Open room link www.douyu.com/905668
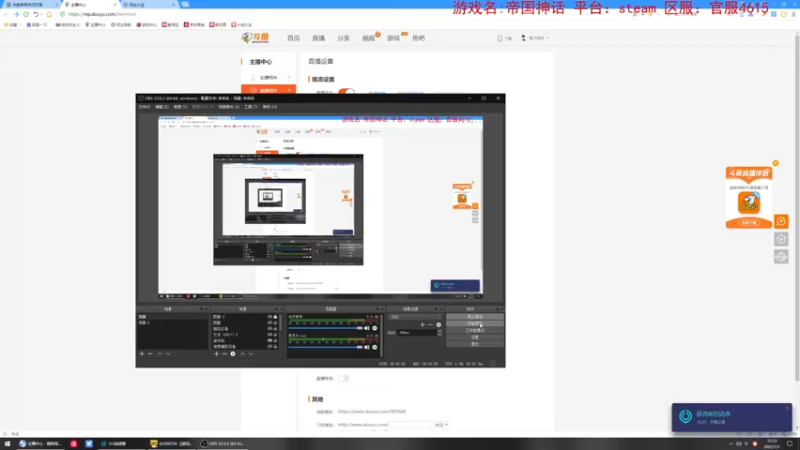The width and height of the screenshot is (800, 450). [372, 411]
